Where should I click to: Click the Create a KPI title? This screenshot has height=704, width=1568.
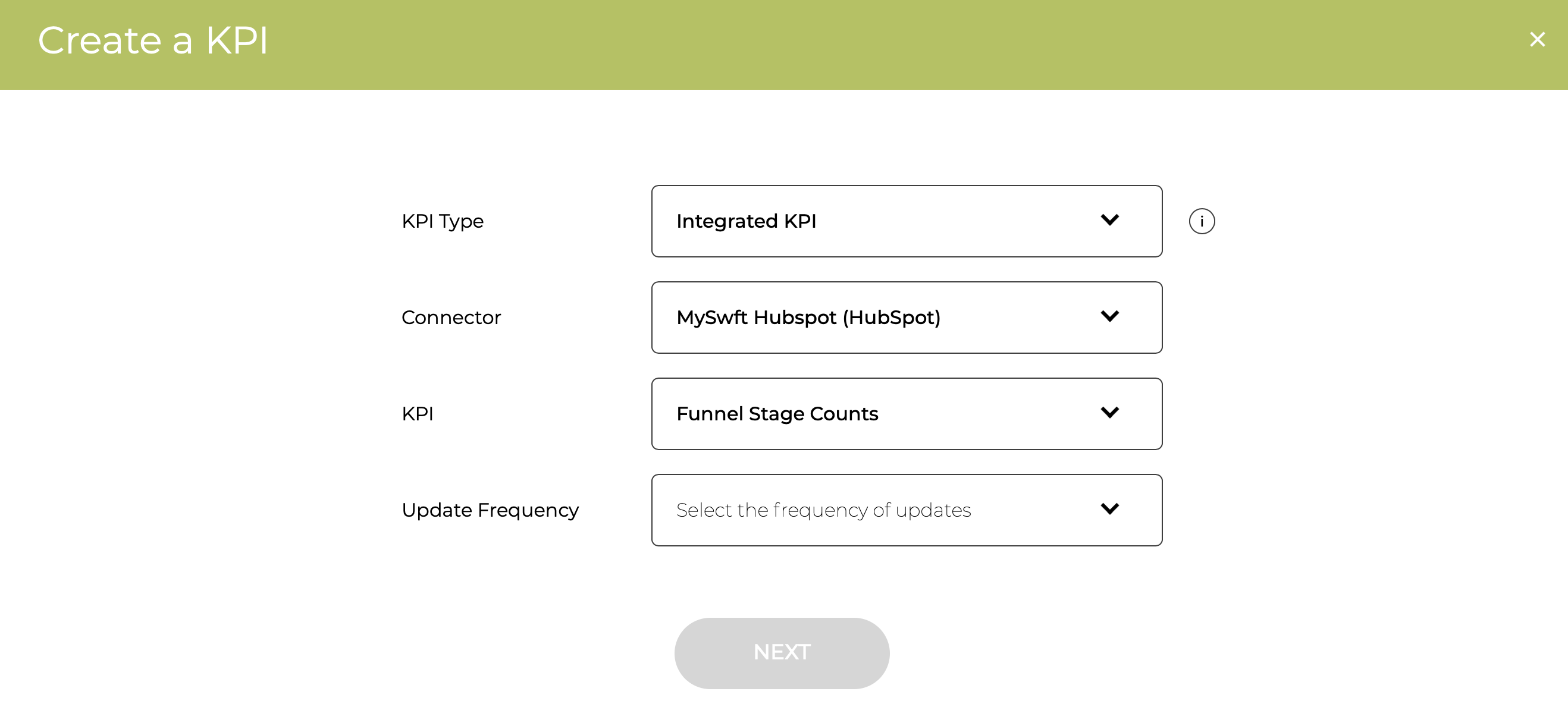click(x=153, y=40)
